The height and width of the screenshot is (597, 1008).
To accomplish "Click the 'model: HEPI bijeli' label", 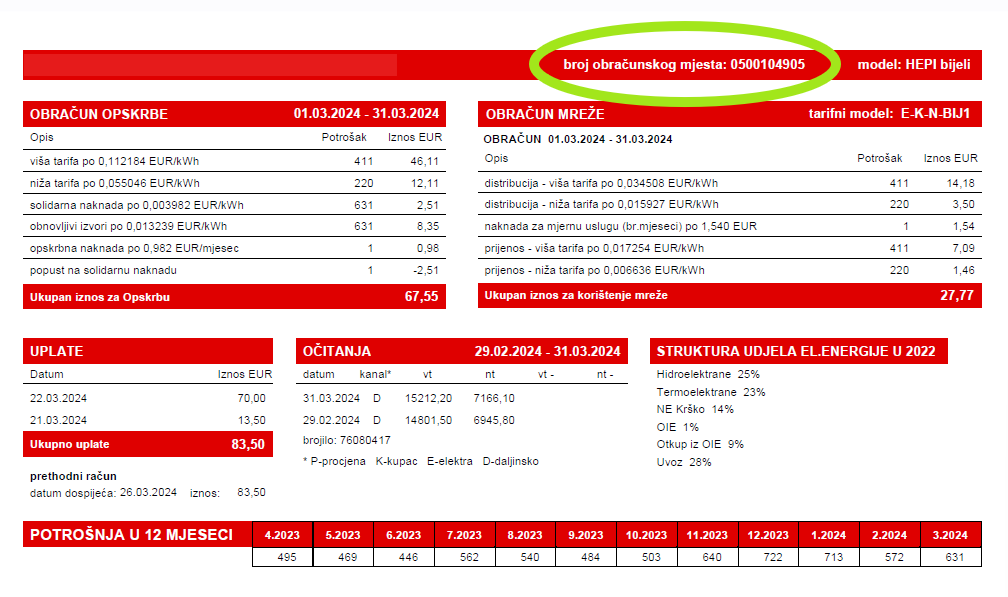I will pos(914,64).
